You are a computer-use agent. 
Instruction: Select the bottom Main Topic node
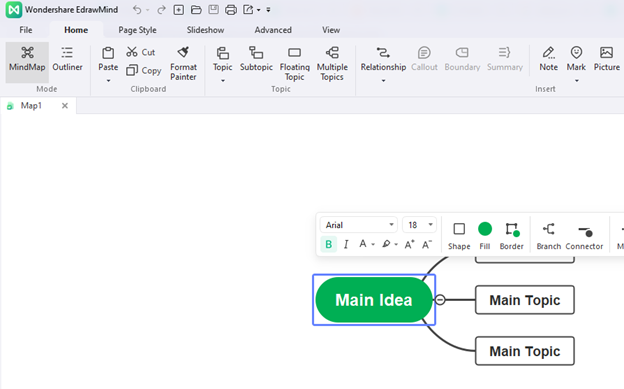[x=525, y=351]
